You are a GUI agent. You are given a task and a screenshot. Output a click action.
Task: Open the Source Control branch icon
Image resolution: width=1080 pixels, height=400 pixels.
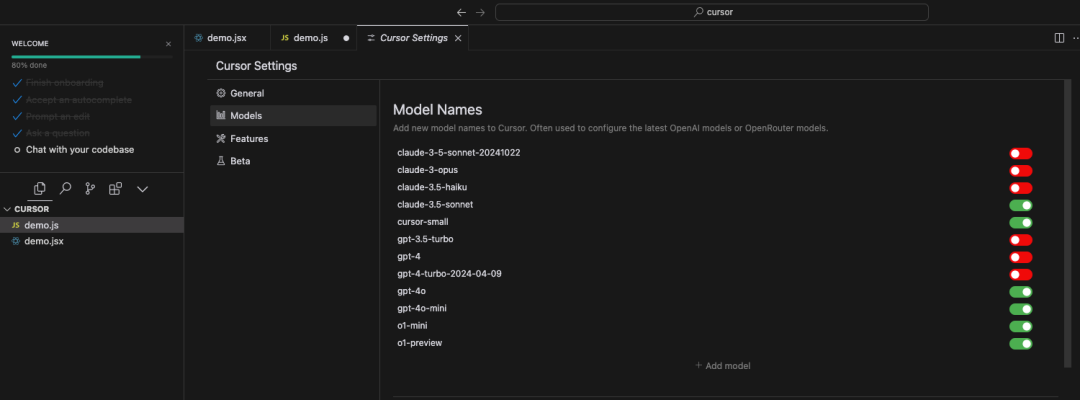point(90,188)
